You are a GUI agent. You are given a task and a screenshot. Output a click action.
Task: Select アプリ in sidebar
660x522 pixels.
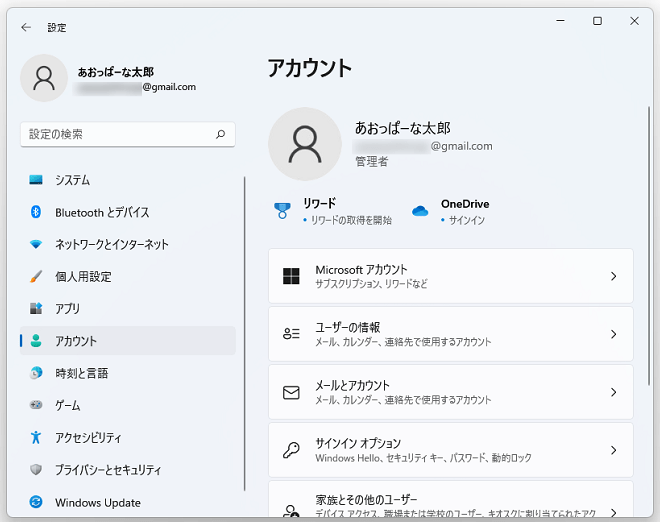pyautogui.click(x=128, y=309)
